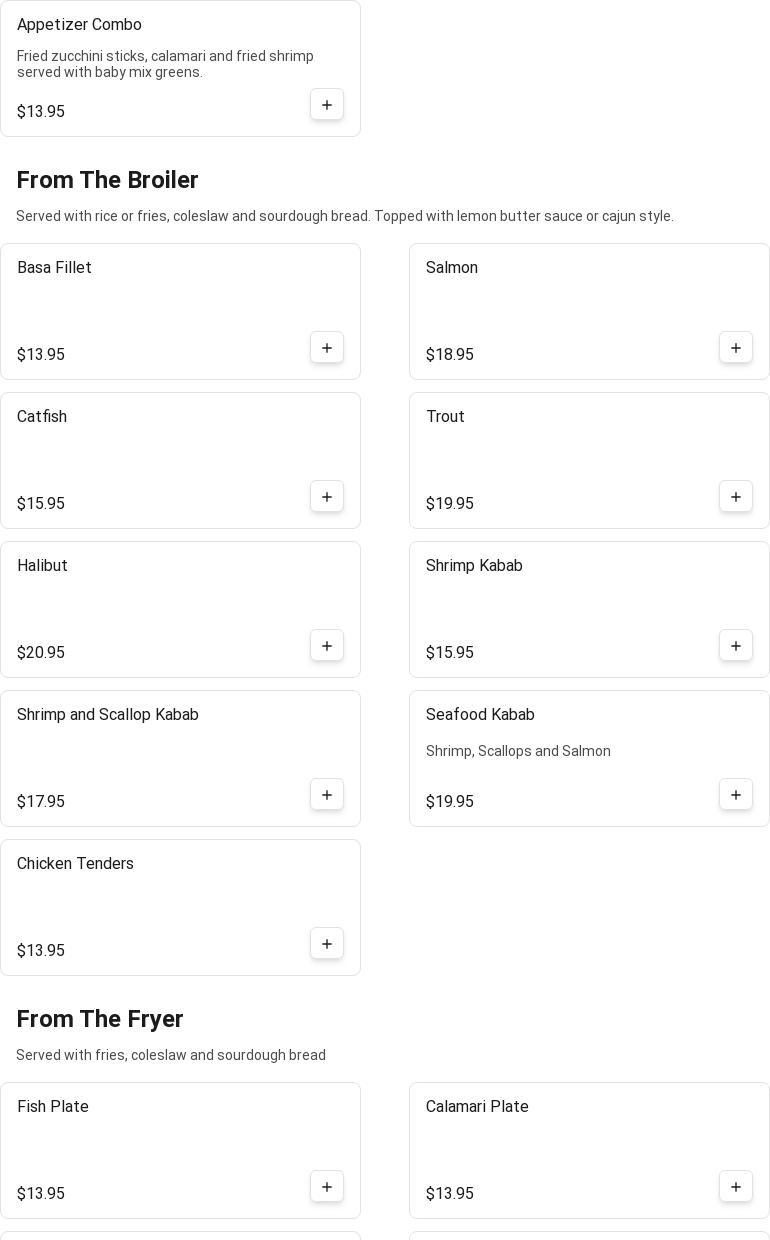Add Shrimp Kabab to cart

click(736, 646)
